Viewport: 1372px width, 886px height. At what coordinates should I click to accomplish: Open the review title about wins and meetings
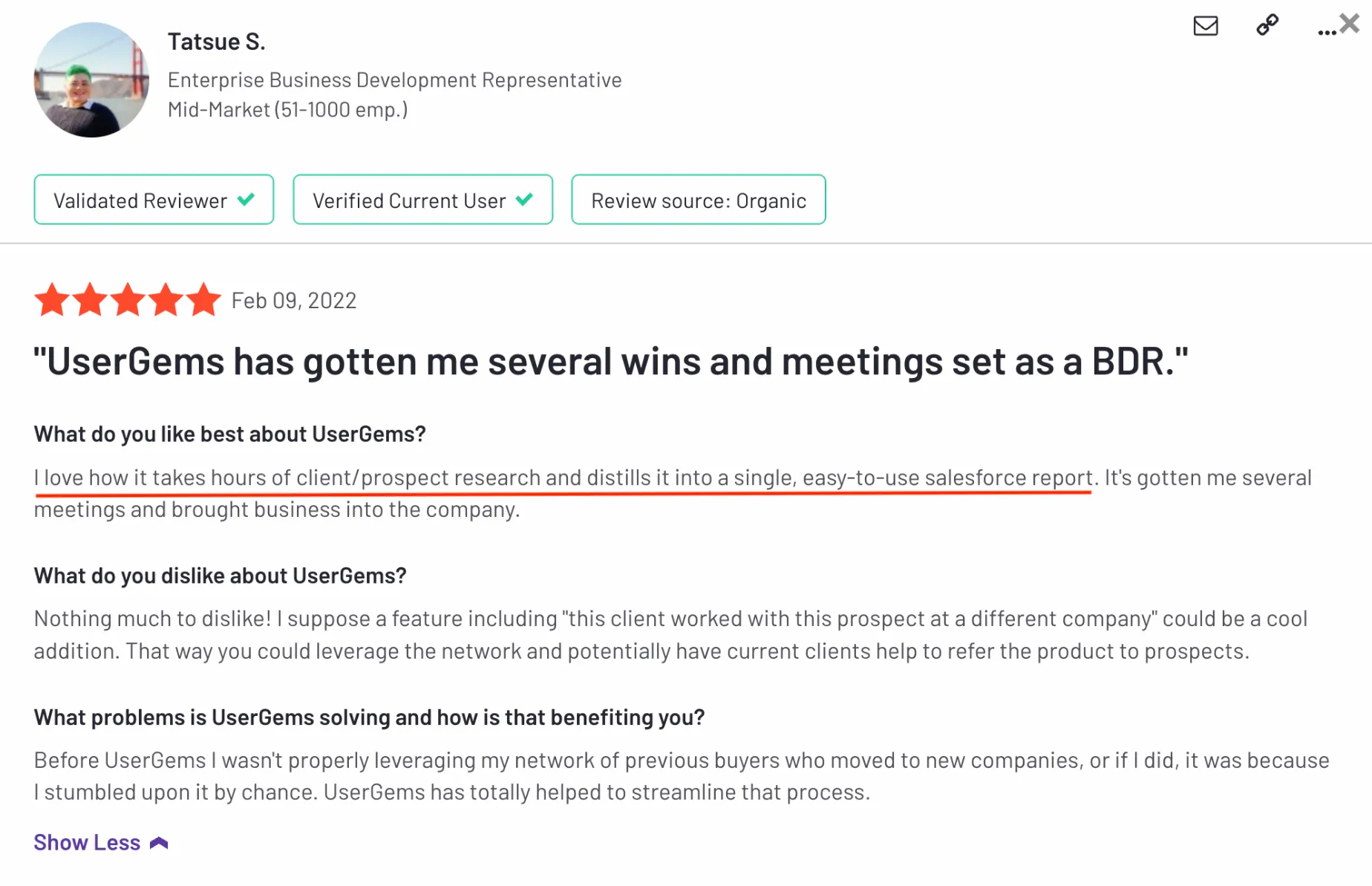coord(610,362)
